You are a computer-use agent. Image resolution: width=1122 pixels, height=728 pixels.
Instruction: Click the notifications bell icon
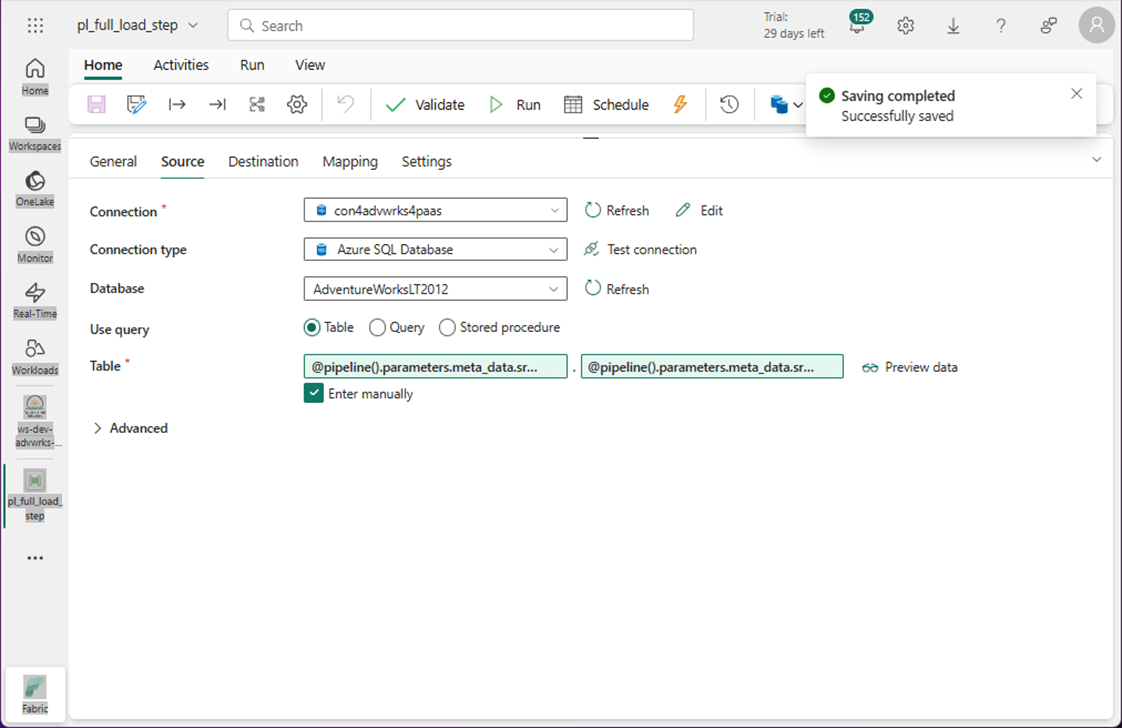click(857, 27)
